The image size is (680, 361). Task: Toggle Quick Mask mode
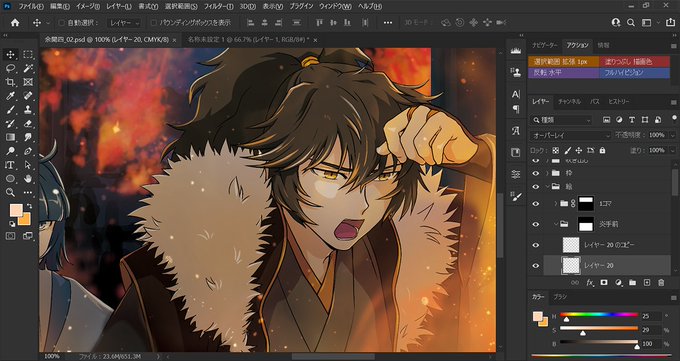coord(10,236)
